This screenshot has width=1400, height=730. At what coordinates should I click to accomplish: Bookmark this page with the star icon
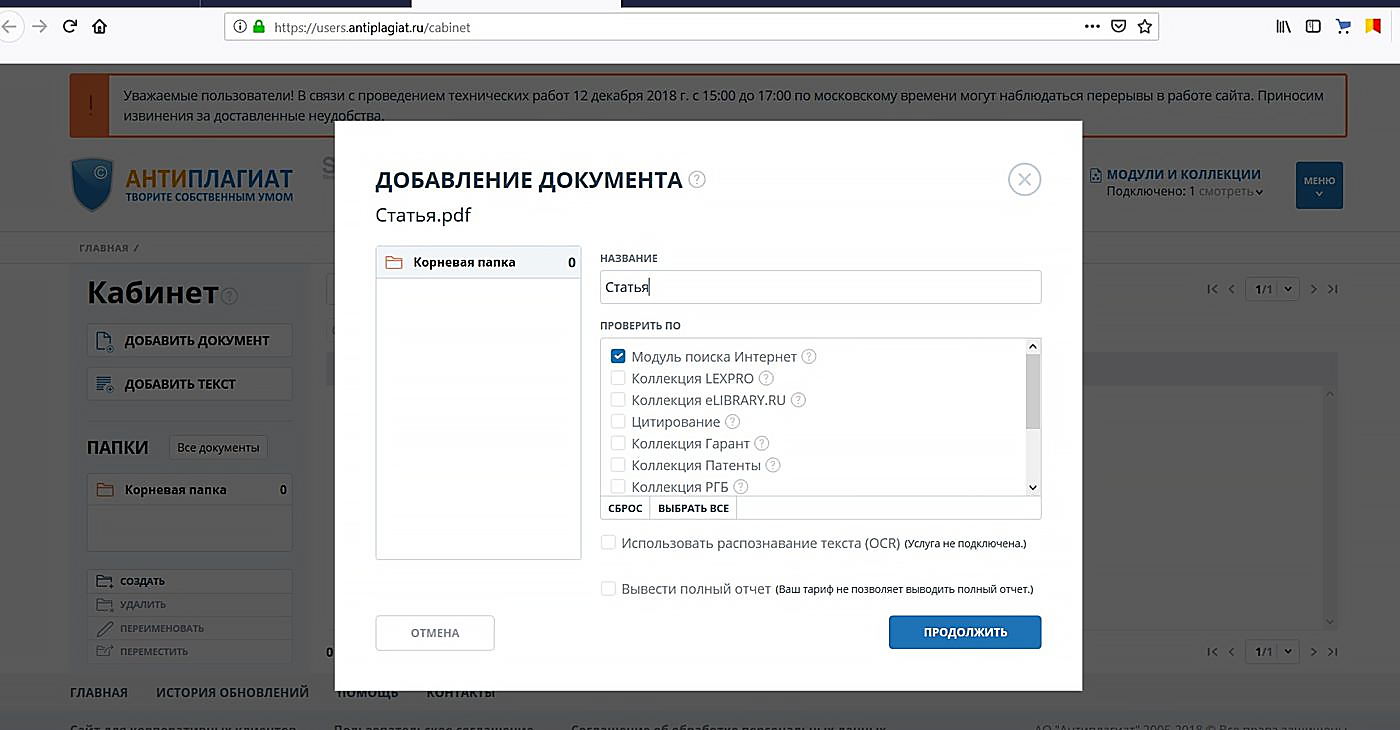click(1145, 27)
